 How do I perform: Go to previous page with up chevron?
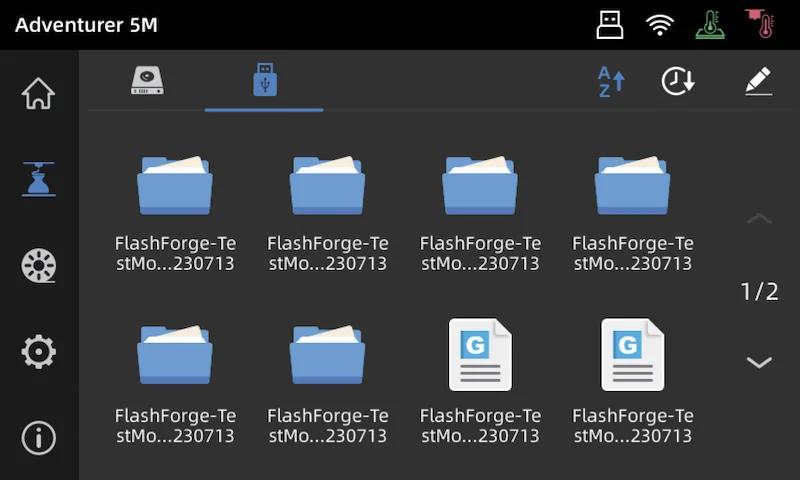759,219
